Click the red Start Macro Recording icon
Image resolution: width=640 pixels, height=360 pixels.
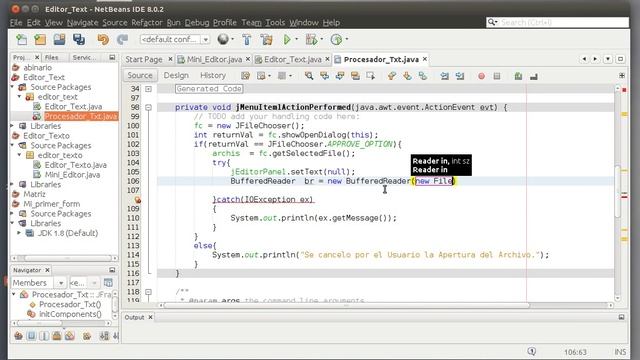tap(481, 76)
